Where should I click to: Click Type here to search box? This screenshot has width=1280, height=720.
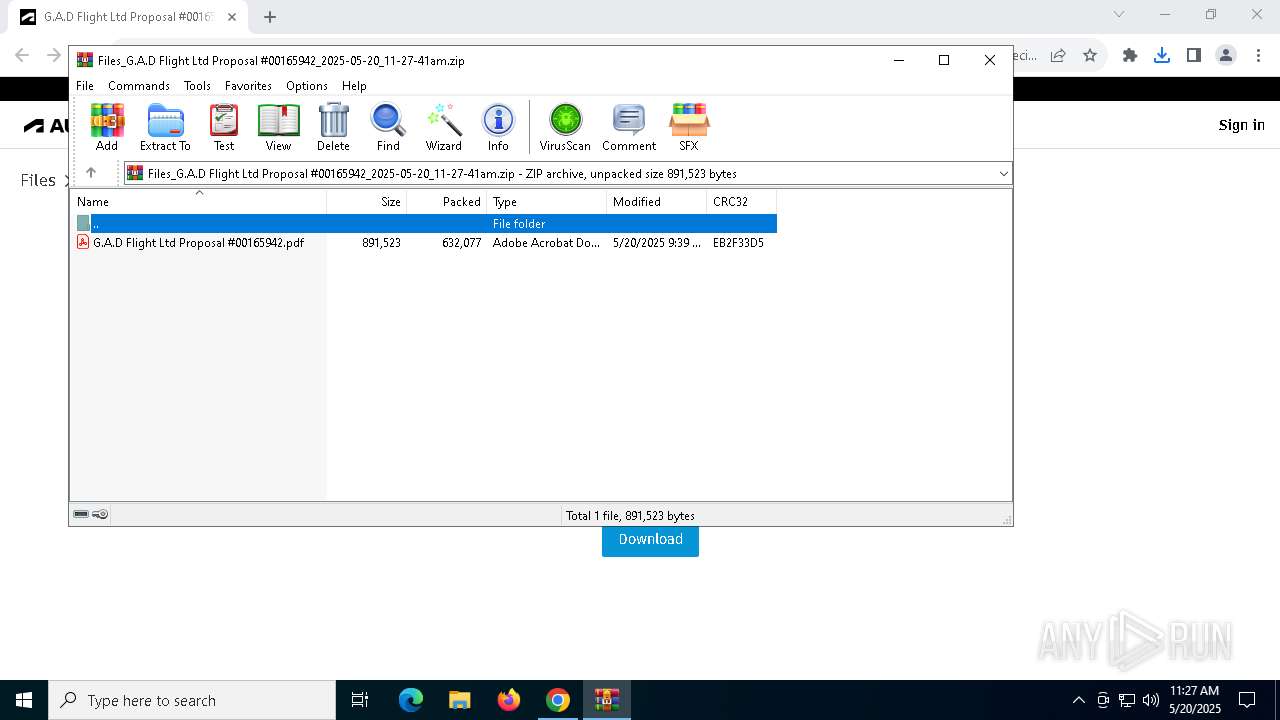(192, 700)
